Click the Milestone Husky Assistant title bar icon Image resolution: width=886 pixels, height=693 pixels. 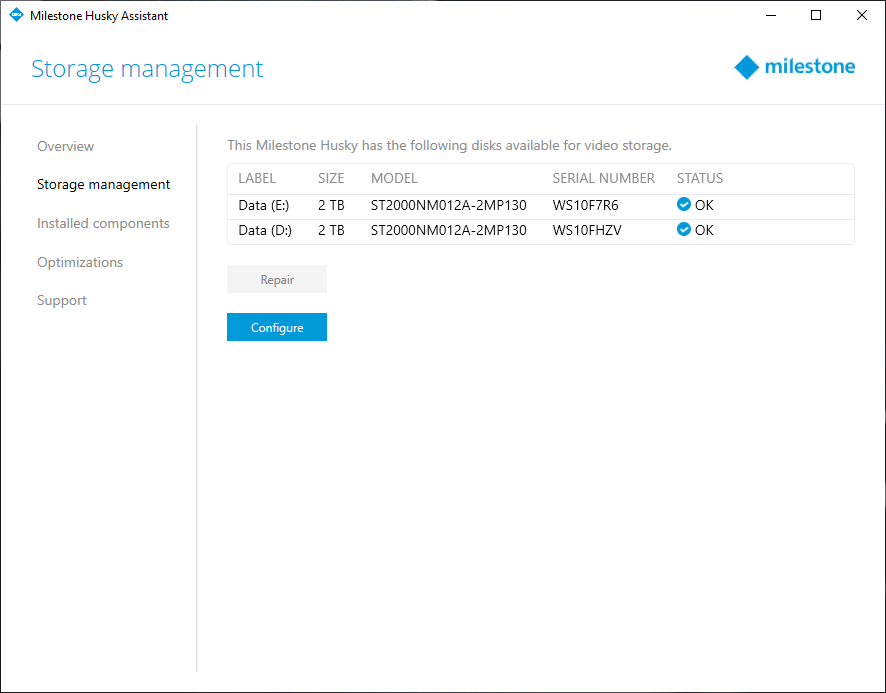click(16, 15)
